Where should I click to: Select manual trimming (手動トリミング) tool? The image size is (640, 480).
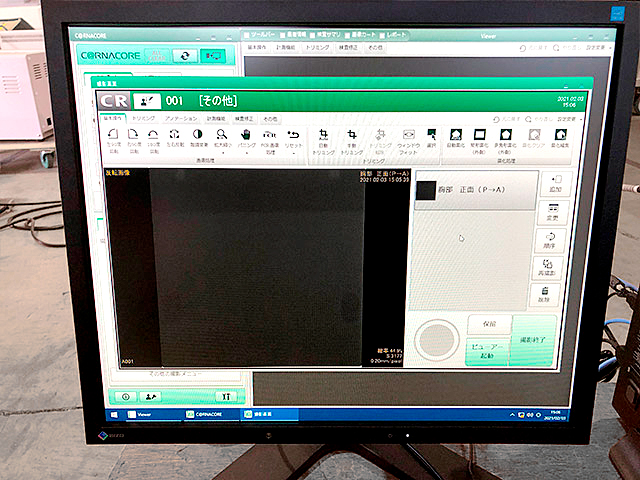pyautogui.click(x=351, y=141)
